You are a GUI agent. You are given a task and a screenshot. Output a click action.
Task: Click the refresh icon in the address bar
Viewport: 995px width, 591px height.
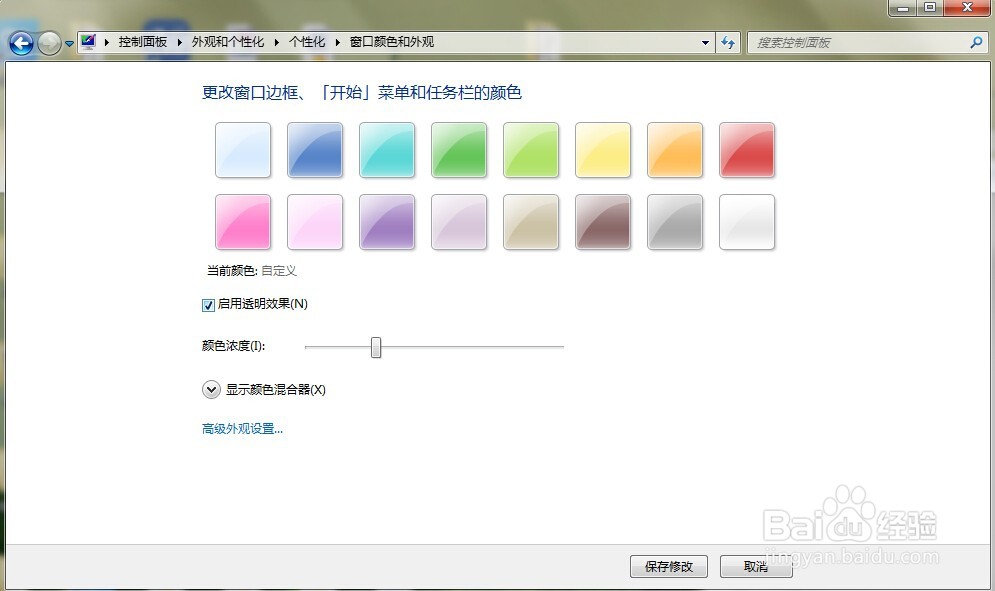tap(729, 42)
